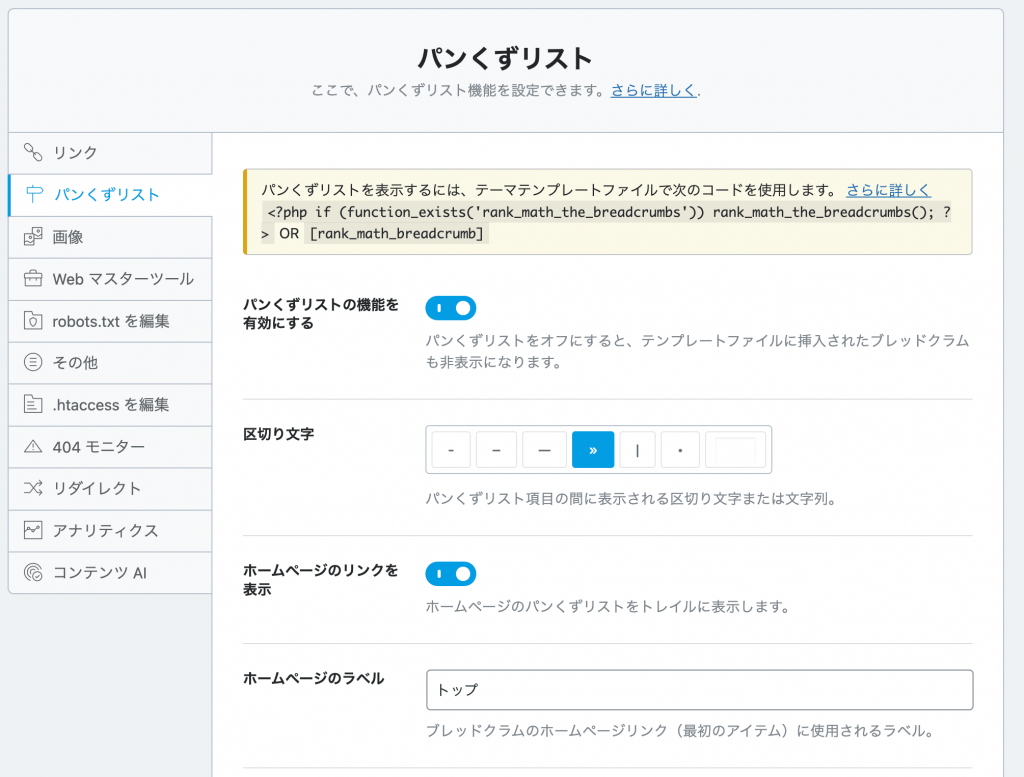Switch to the 画像 tab
Viewport: 1024px width, 777px height.
click(110, 237)
